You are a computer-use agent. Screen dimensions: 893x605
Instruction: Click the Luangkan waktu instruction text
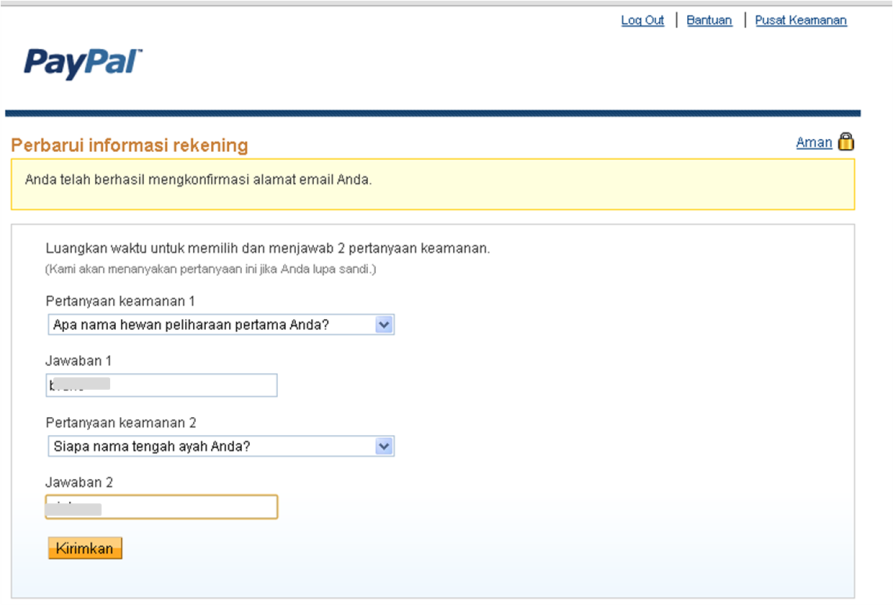click(267, 248)
